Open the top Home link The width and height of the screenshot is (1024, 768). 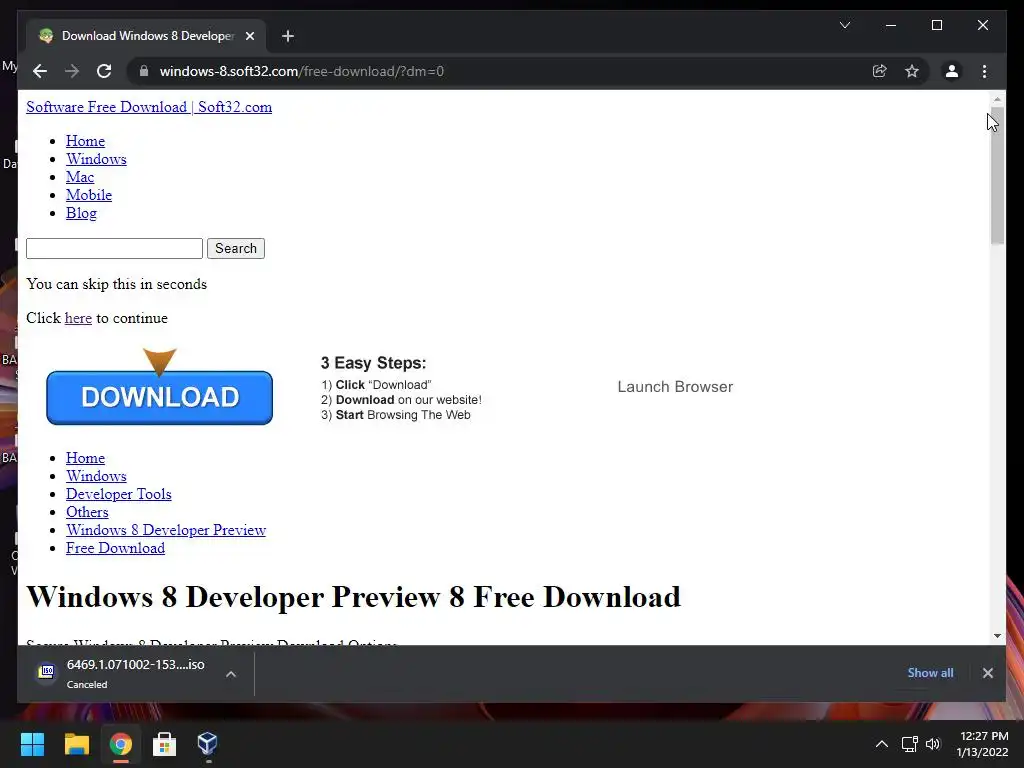click(x=86, y=141)
